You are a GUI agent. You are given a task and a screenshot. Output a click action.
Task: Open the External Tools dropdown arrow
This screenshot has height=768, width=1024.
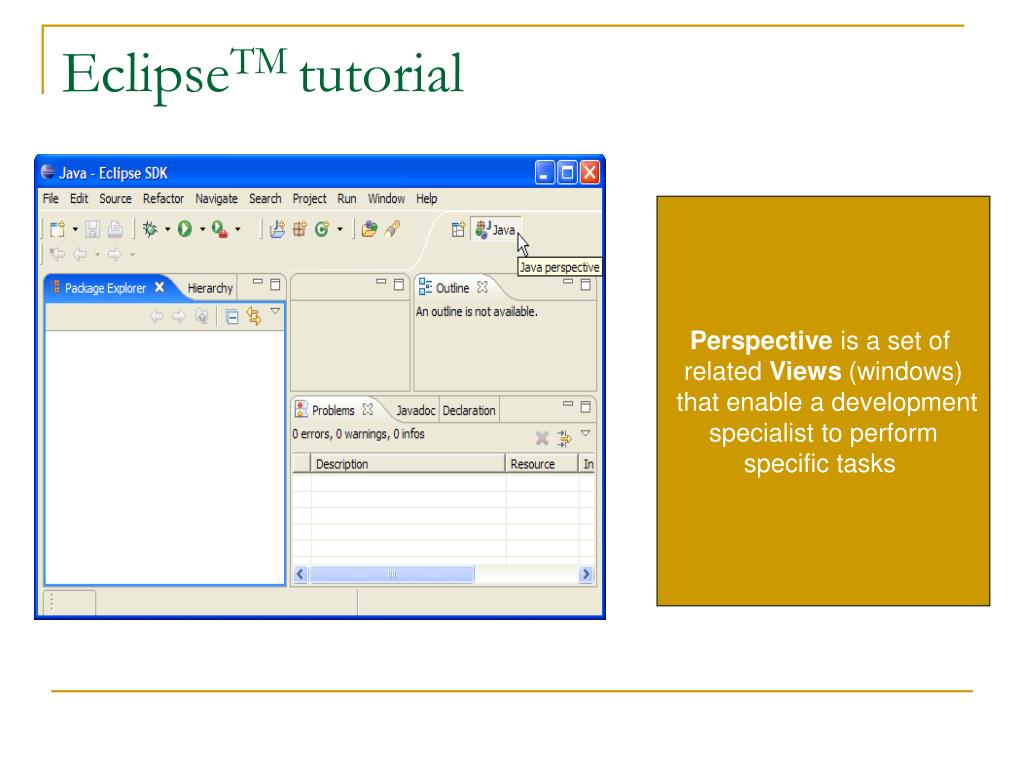[238, 229]
